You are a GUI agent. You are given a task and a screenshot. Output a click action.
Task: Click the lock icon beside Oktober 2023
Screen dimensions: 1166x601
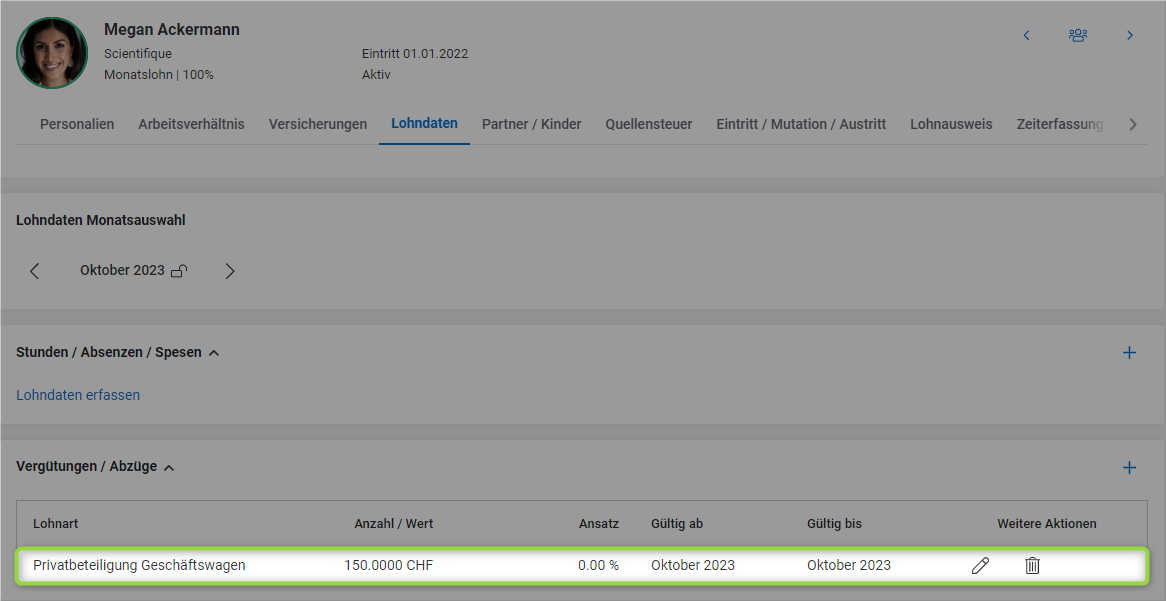(179, 271)
